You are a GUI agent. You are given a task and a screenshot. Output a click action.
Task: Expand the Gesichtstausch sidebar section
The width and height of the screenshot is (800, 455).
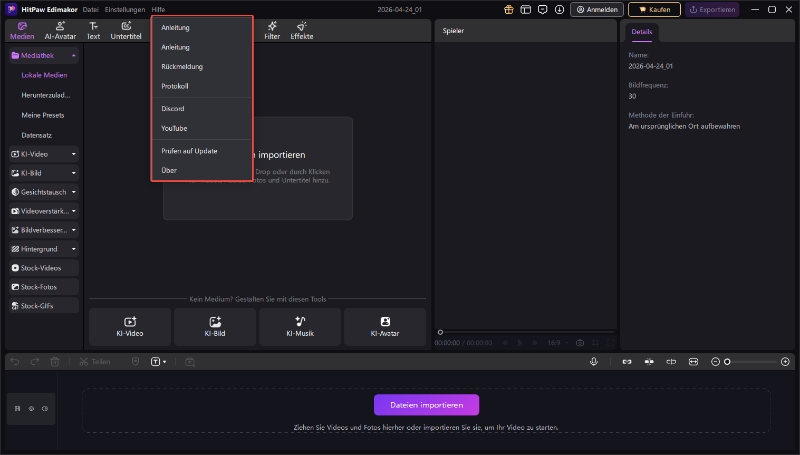(x=73, y=192)
